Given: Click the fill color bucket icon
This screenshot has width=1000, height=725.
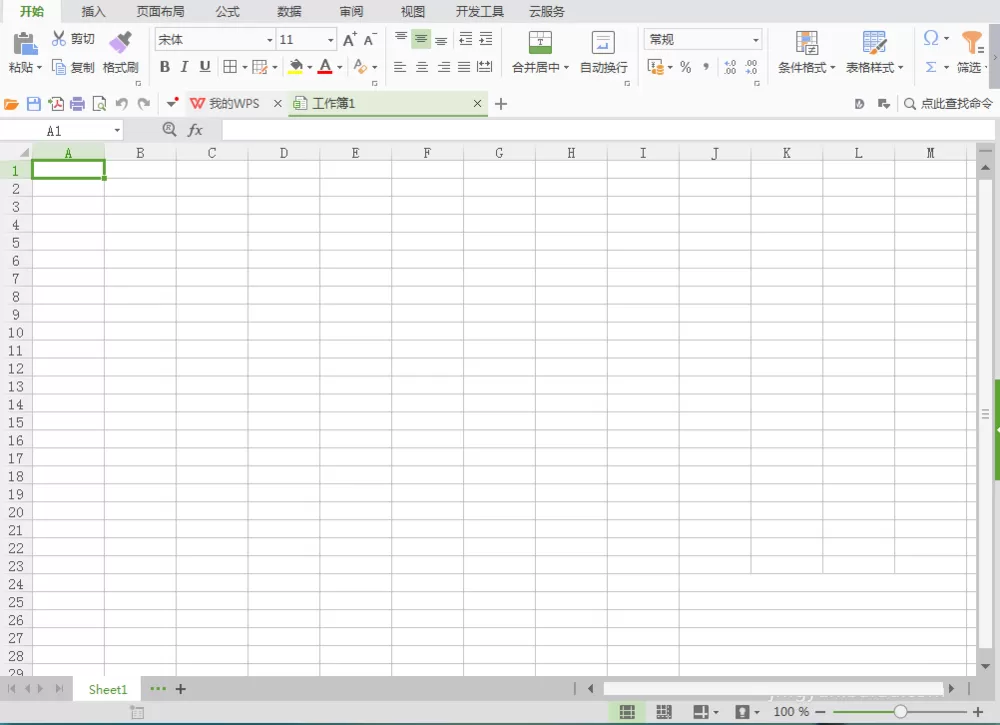Looking at the screenshot, I should (295, 66).
